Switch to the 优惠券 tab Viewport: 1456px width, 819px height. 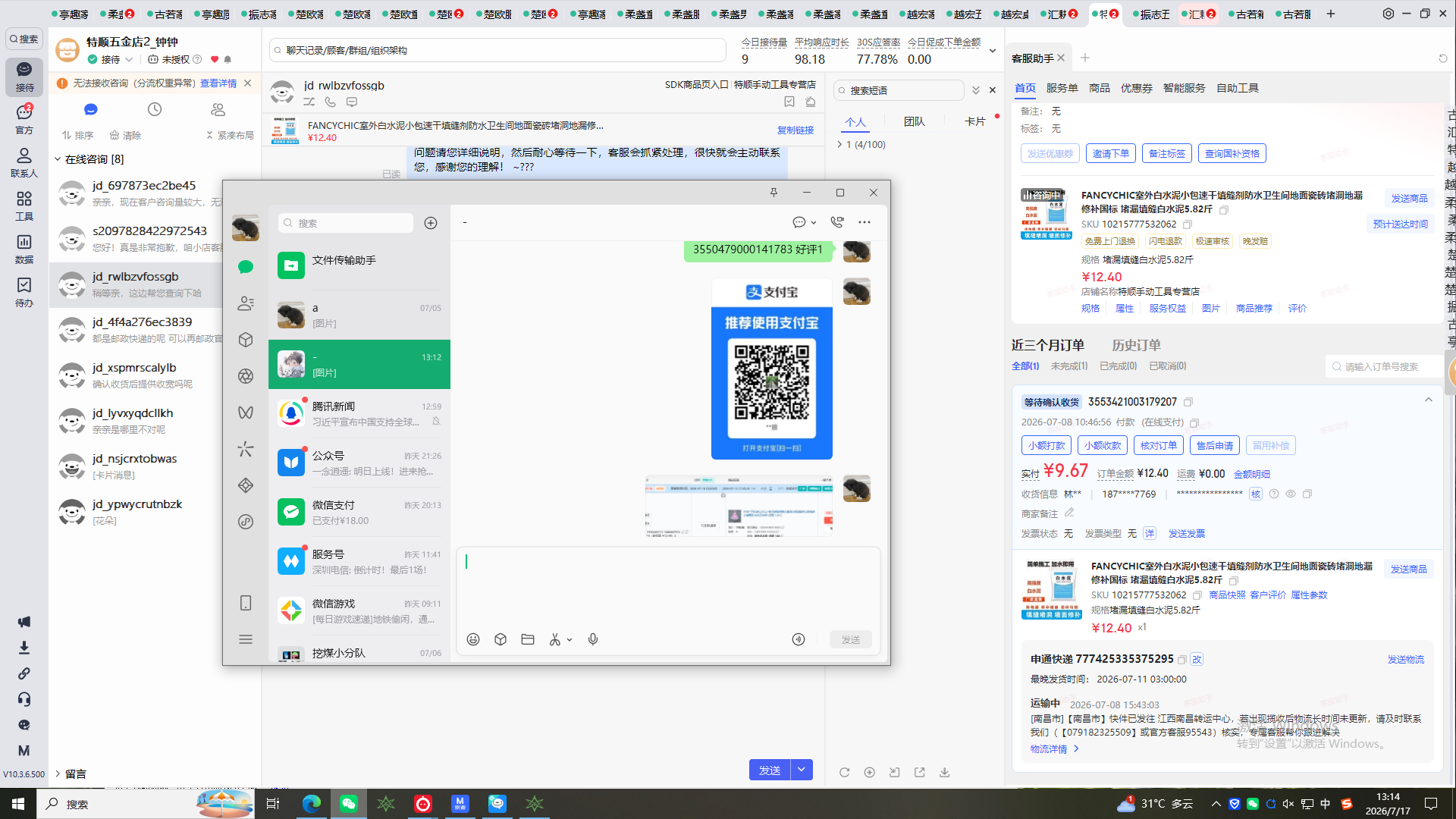tap(1136, 88)
